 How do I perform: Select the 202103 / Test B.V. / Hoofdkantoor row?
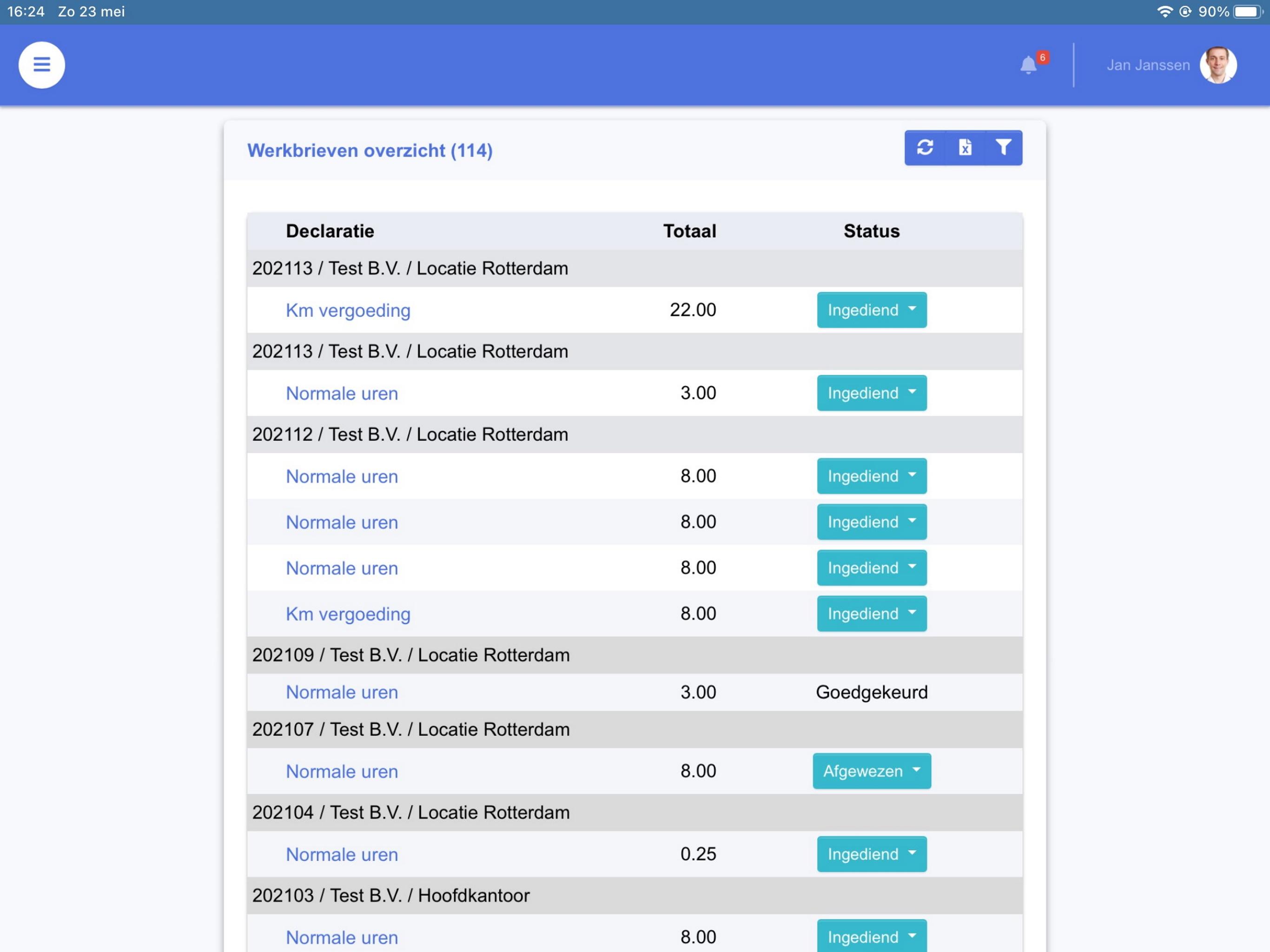[635, 896]
